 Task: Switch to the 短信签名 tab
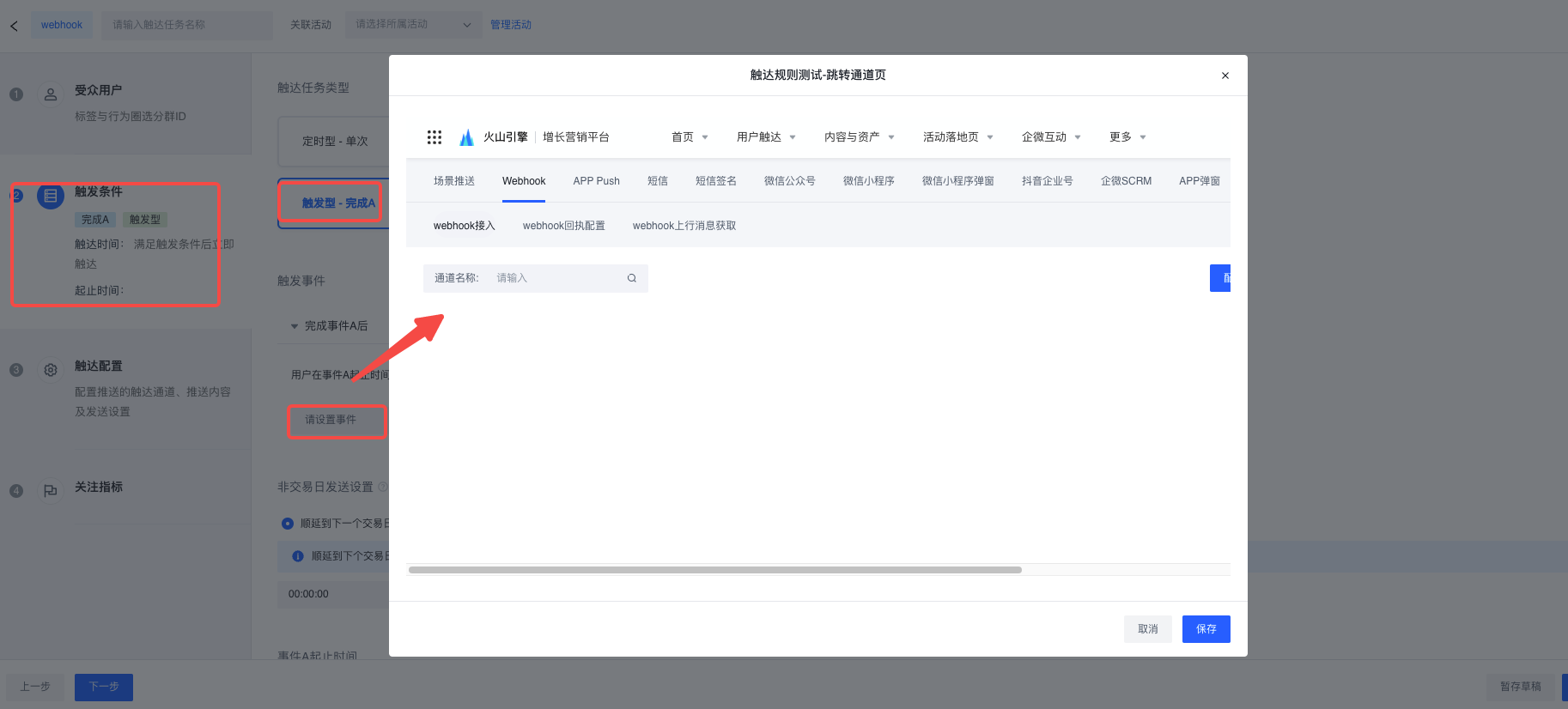click(x=716, y=181)
